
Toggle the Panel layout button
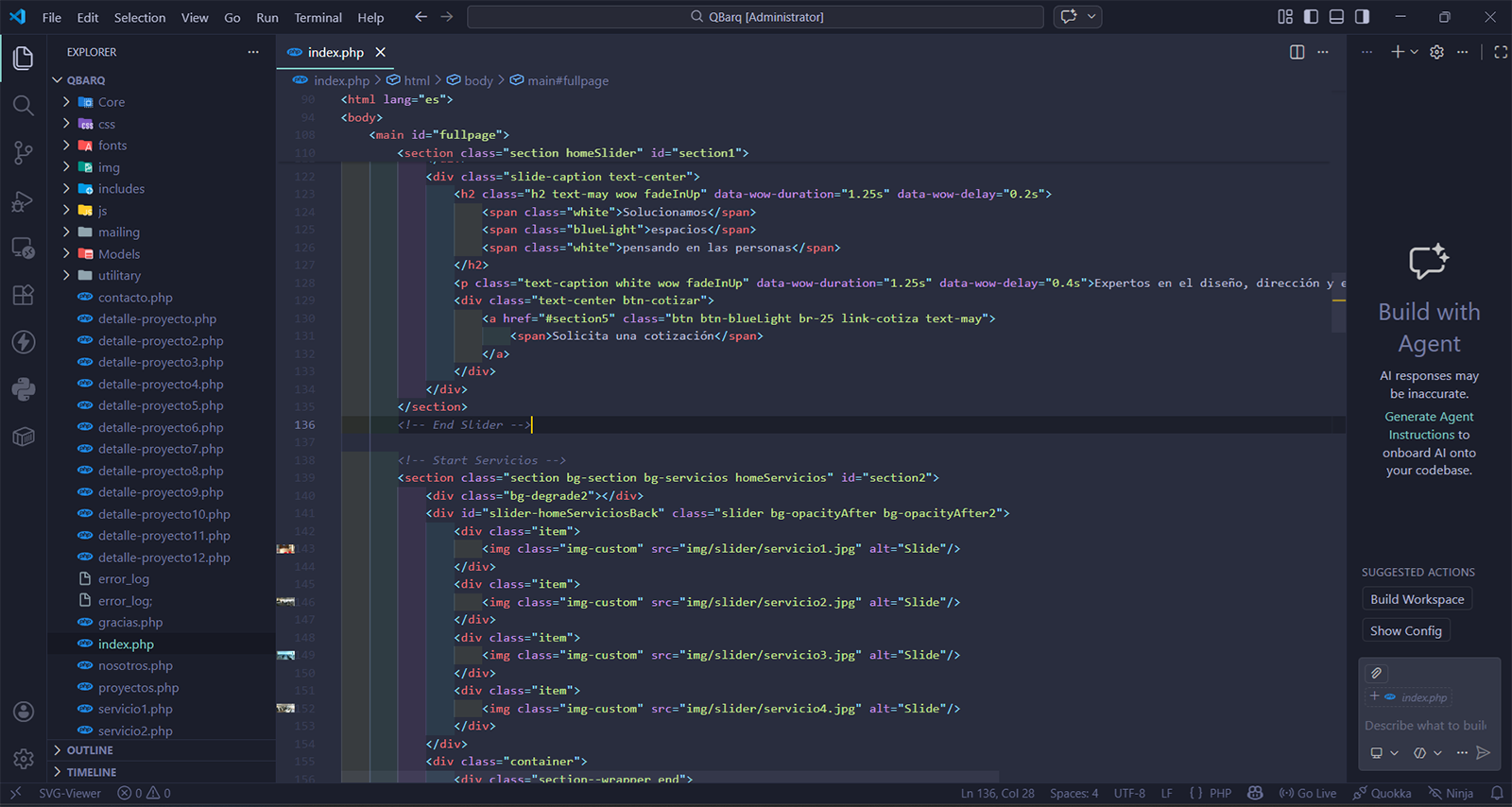tap(1336, 17)
